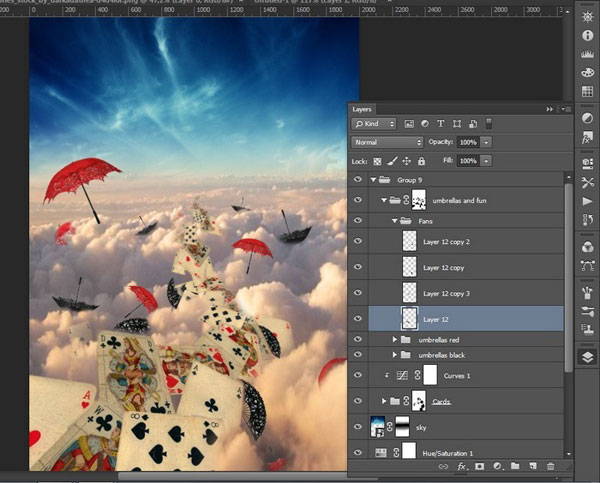The image size is (600, 483).
Task: Hide the Group 9 layer group
Action: coord(358,179)
